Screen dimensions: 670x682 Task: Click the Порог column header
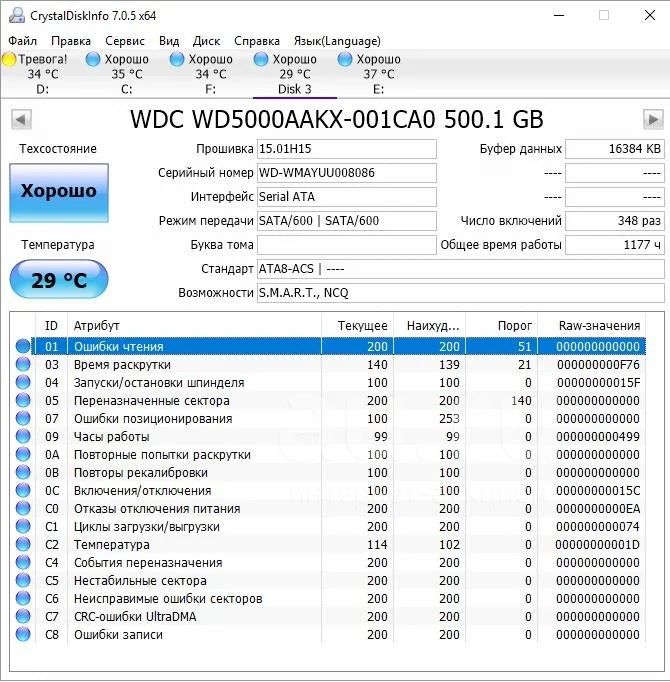coord(502,325)
